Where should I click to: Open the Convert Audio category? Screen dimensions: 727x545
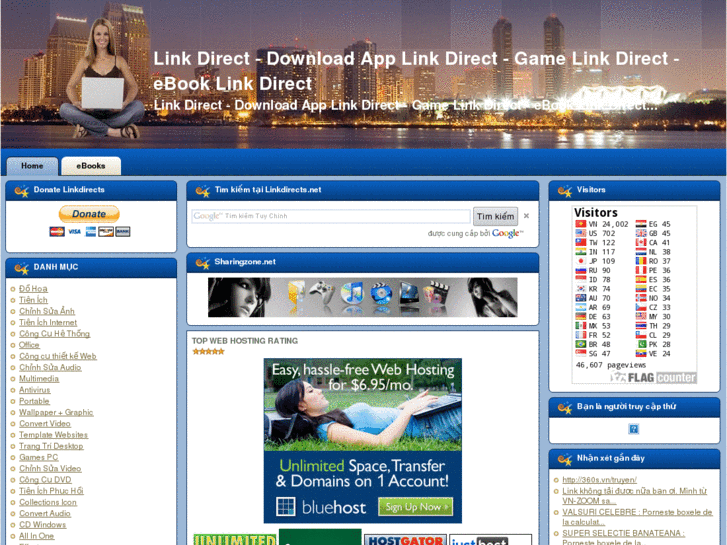coord(45,513)
